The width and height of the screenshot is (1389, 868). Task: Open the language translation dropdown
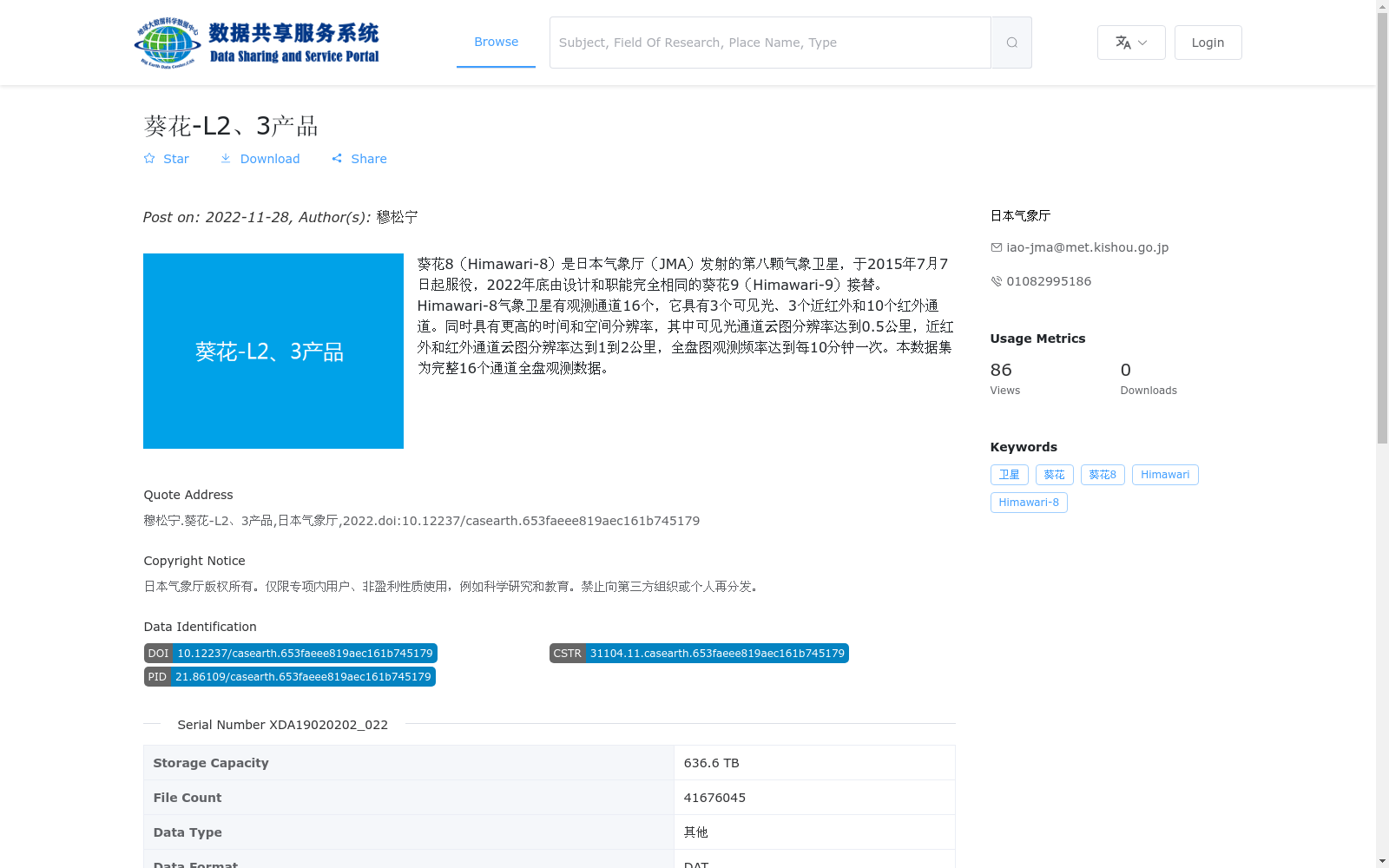click(1131, 43)
